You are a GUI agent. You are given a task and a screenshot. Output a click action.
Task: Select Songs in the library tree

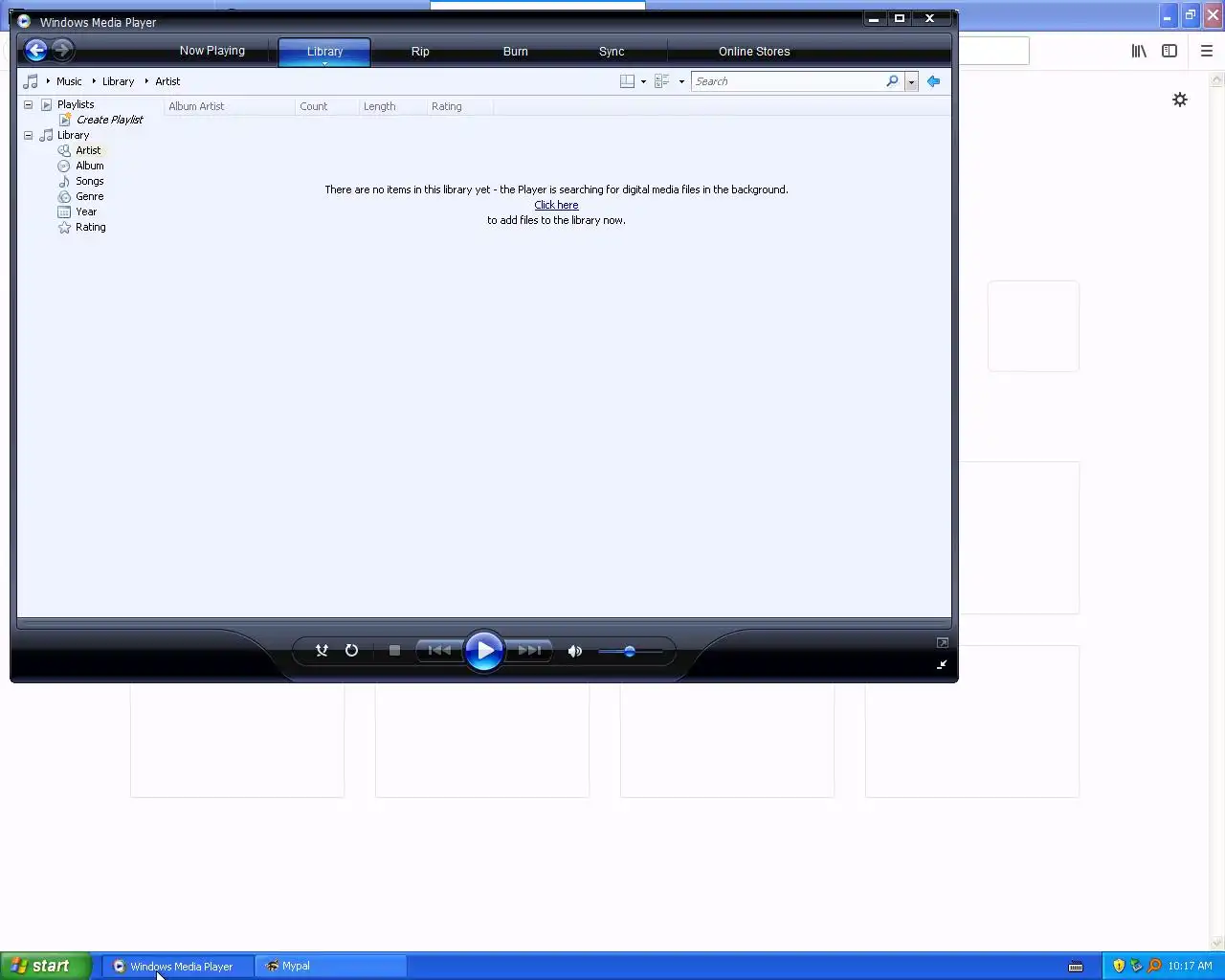click(90, 181)
